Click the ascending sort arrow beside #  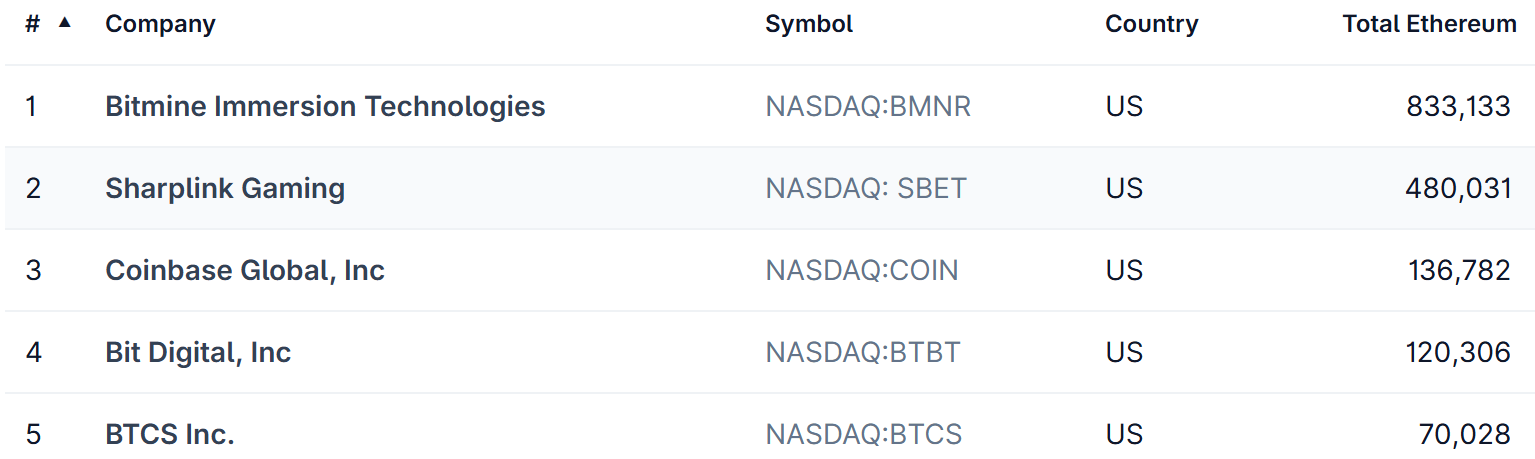tap(65, 22)
